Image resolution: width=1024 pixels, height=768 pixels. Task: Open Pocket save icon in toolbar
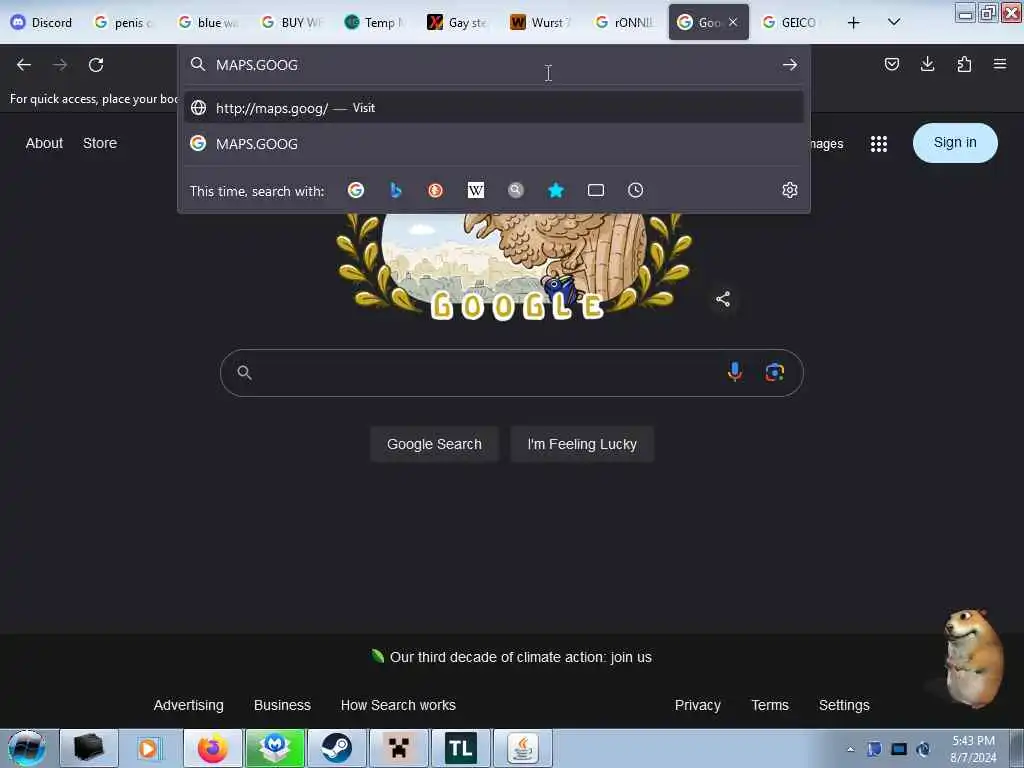(891, 64)
